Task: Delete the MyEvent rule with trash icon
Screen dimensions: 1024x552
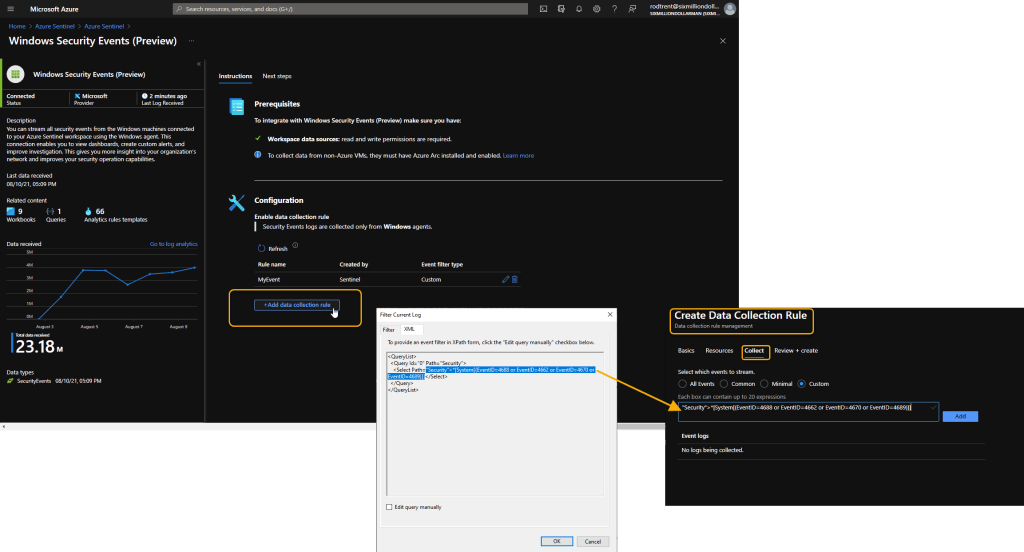Action: pyautogui.click(x=515, y=280)
